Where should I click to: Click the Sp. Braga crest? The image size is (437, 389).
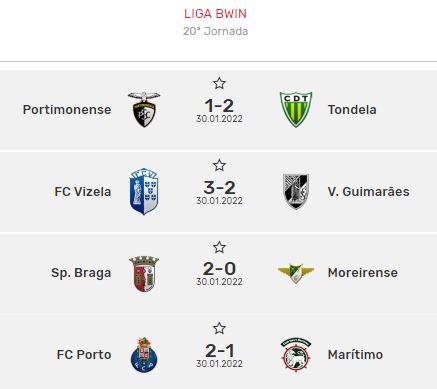click(x=144, y=274)
